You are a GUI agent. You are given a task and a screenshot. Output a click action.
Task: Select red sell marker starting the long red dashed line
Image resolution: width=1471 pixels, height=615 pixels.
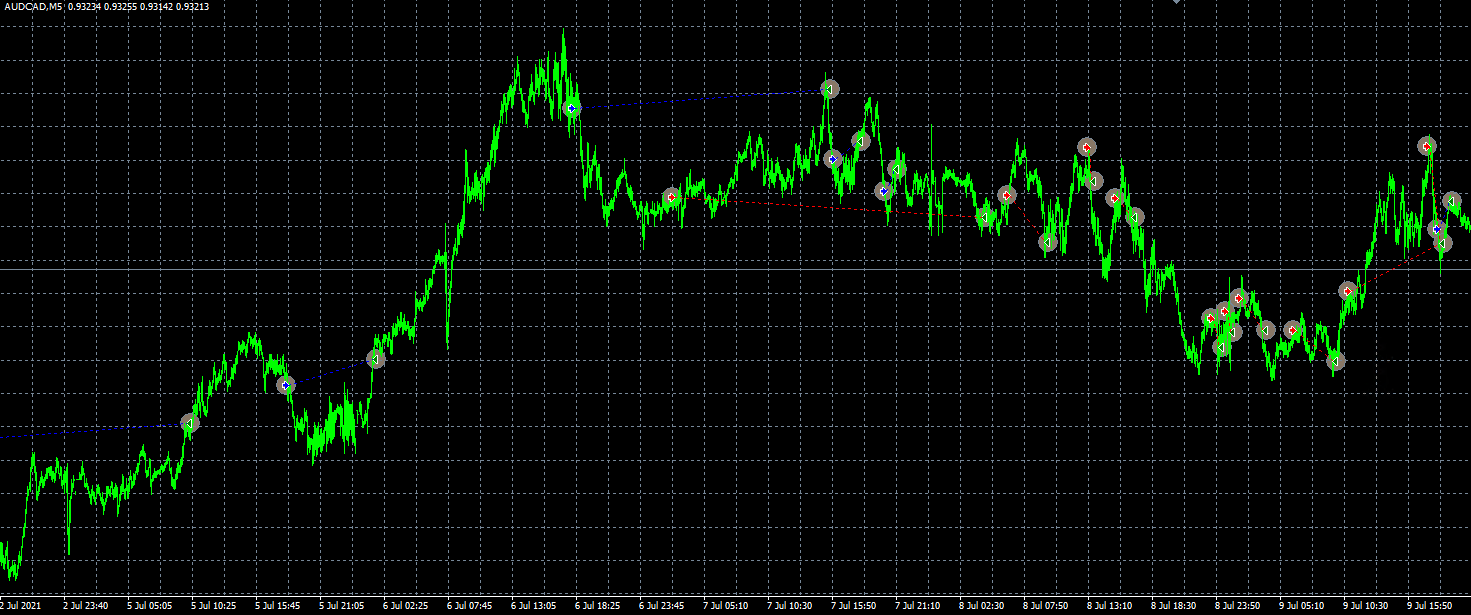click(672, 197)
